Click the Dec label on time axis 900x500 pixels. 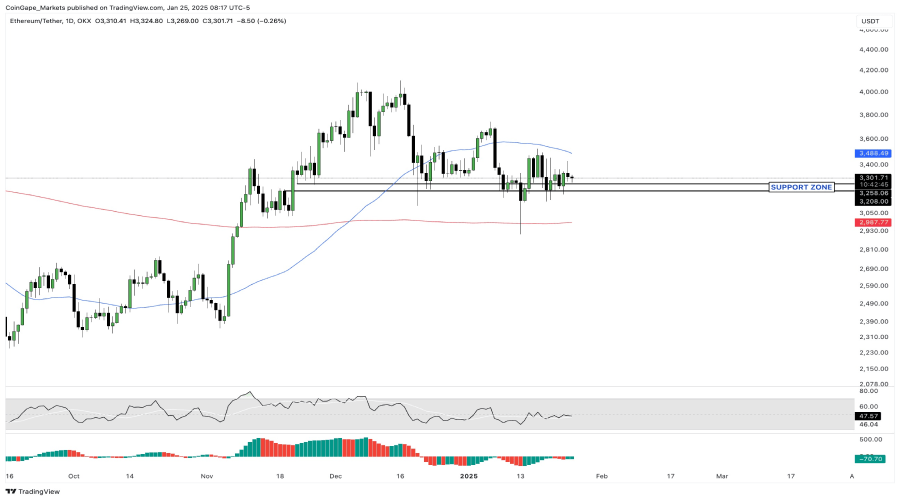(336, 476)
